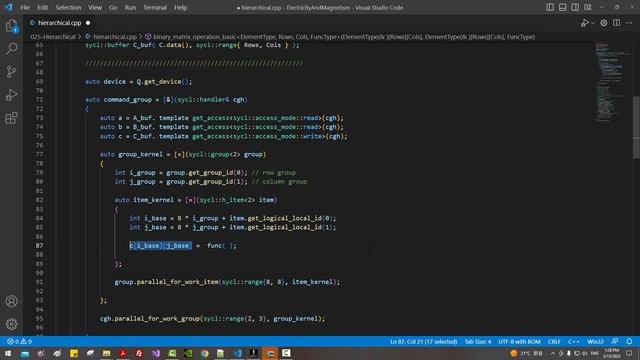Click the func( ) call on line 87
The image size is (640, 360).
(x=221, y=245)
